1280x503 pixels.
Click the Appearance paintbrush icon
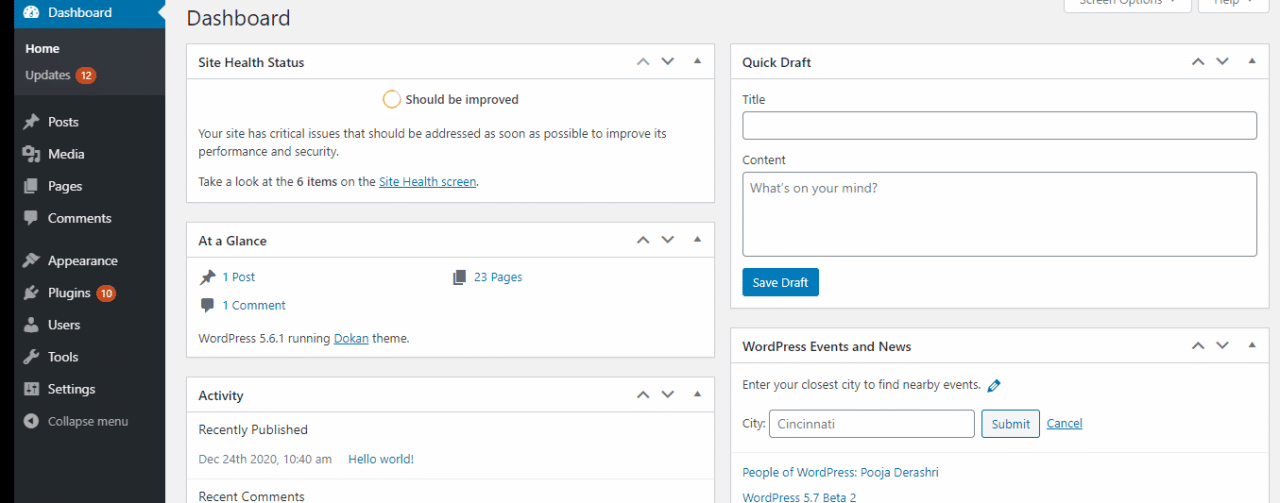[x=31, y=261]
